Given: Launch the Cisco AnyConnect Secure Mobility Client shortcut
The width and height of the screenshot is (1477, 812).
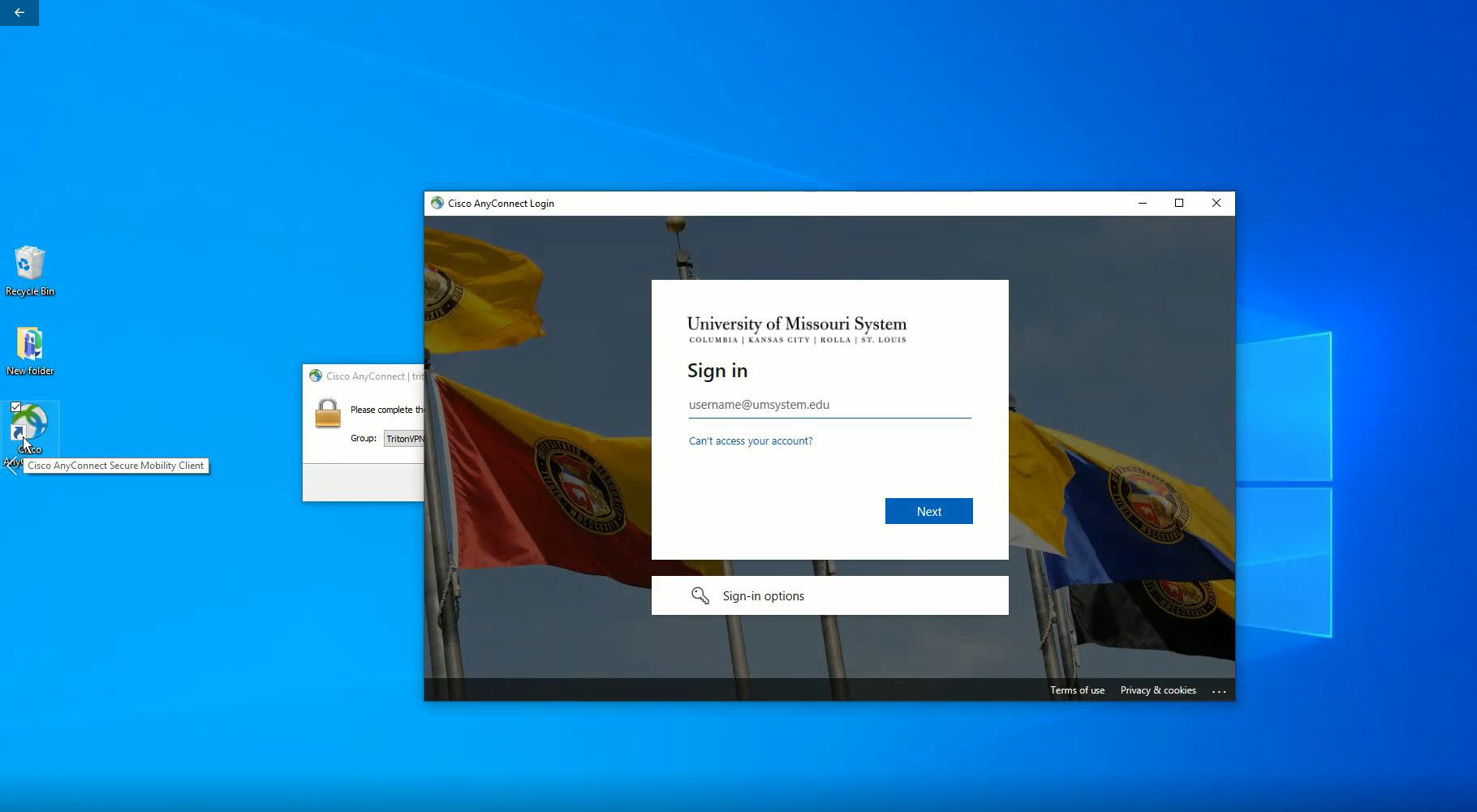Looking at the screenshot, I should 29,426.
